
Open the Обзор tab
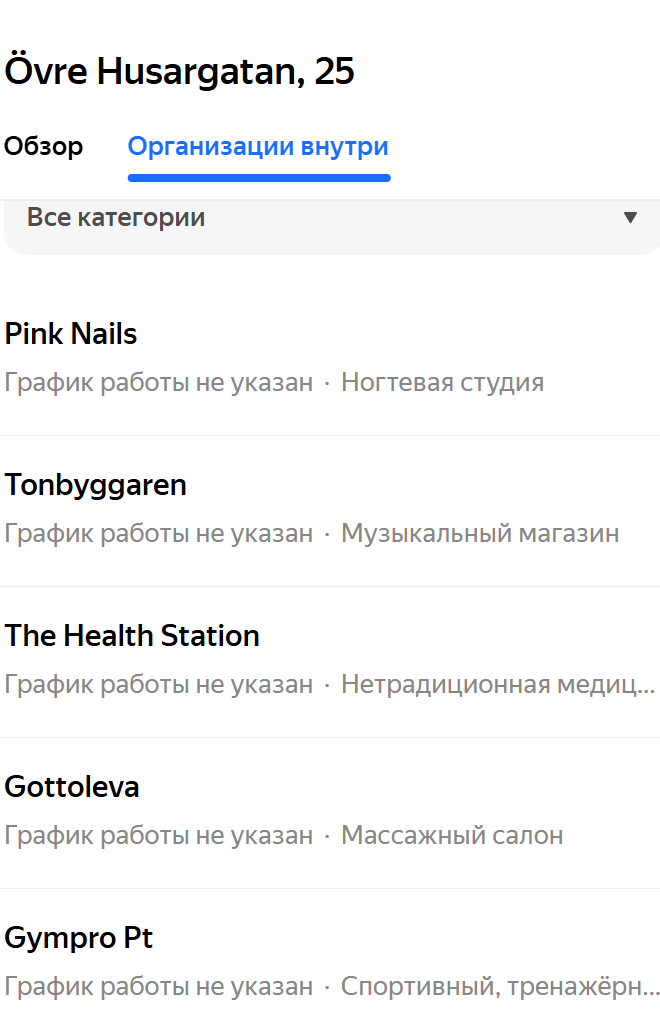click(44, 147)
